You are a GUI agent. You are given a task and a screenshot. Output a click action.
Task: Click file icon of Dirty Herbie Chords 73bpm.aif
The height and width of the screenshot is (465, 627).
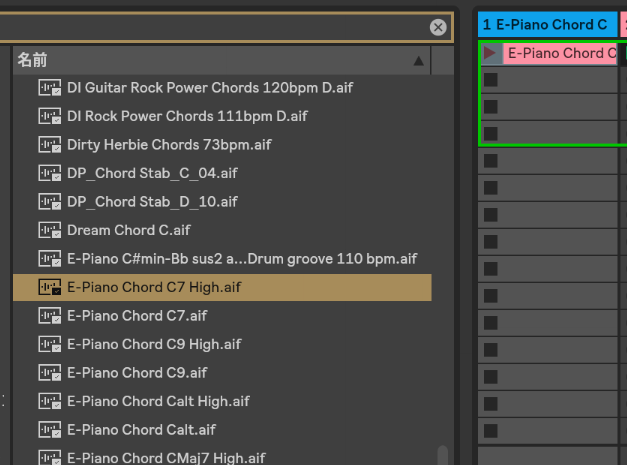tap(49, 145)
